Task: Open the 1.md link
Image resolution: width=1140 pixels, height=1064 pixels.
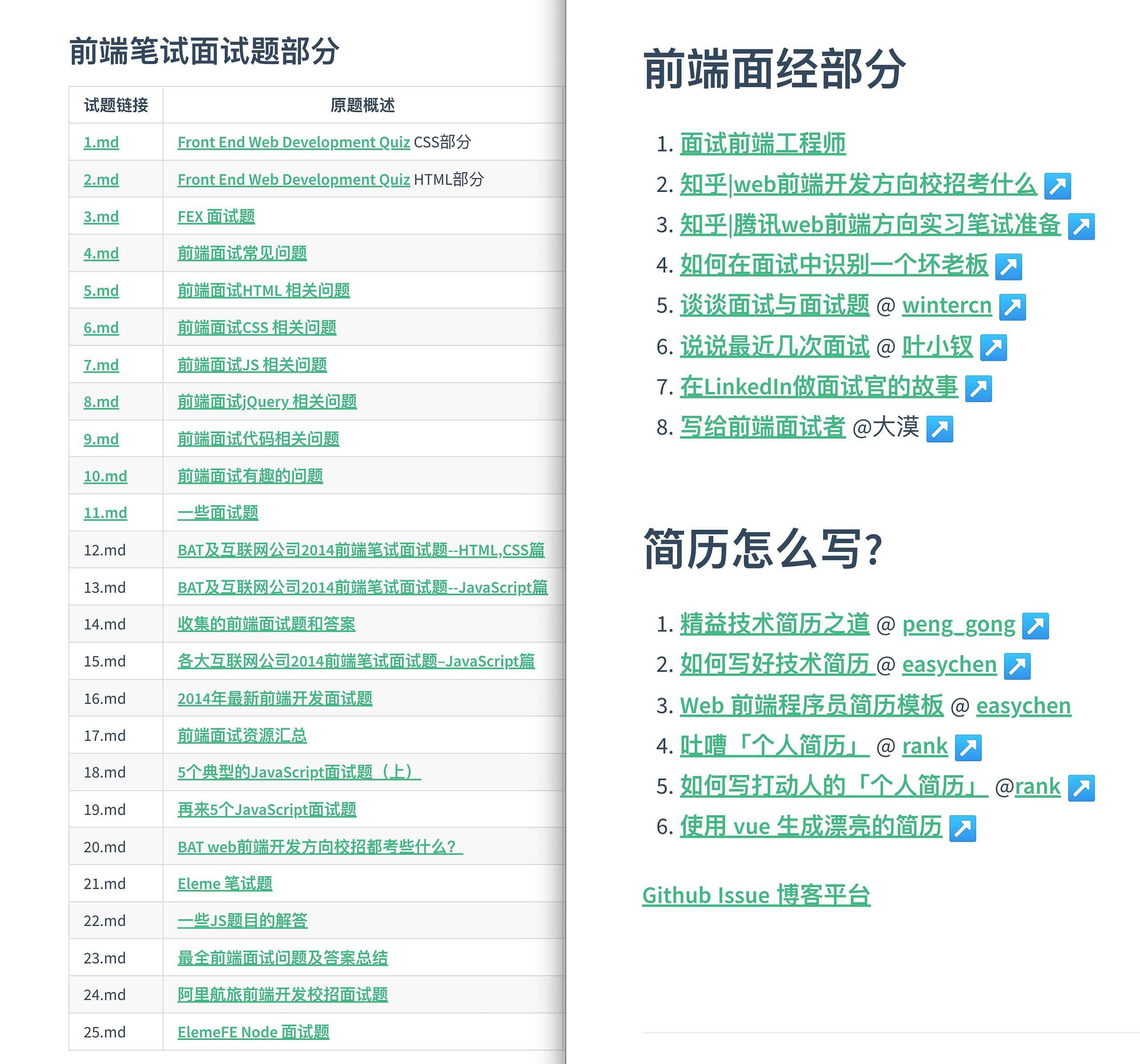Action: pyautogui.click(x=101, y=142)
